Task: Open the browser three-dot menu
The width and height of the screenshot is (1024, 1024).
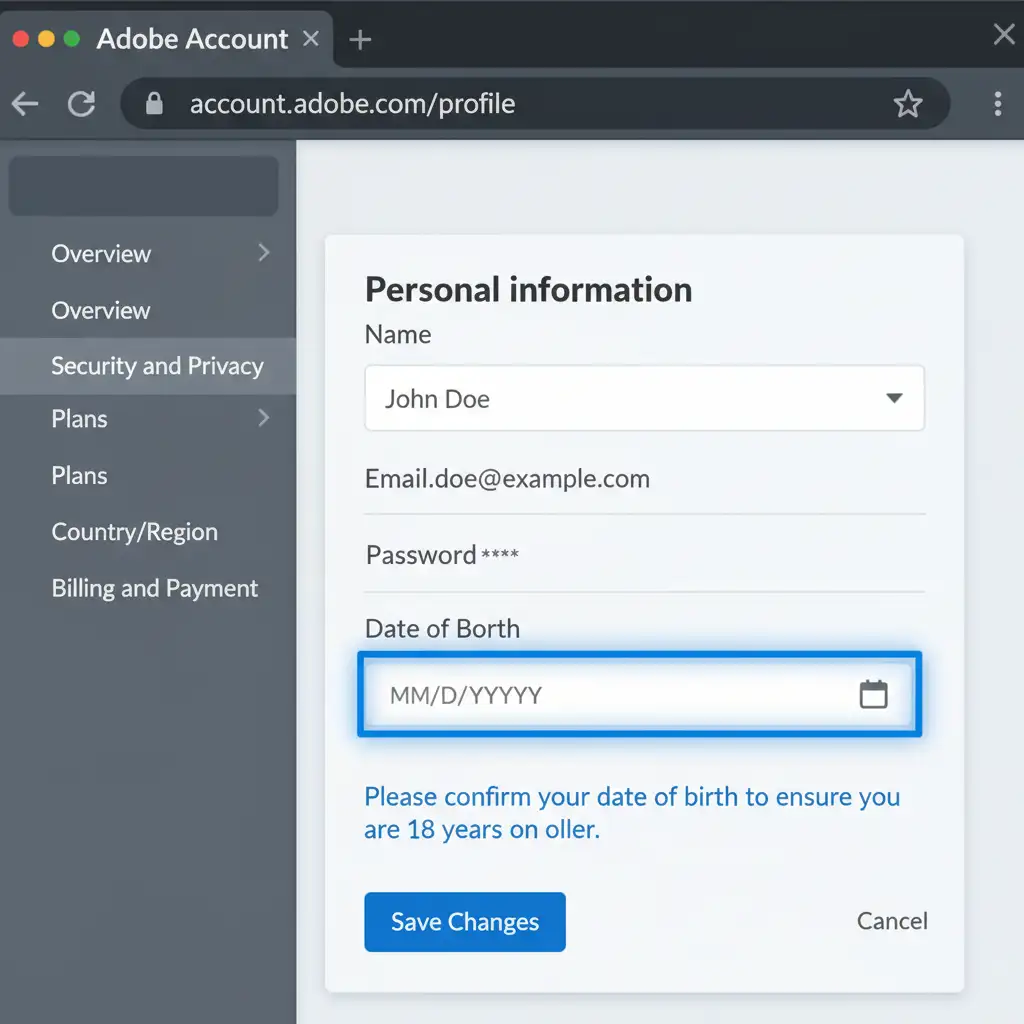Action: (x=996, y=103)
